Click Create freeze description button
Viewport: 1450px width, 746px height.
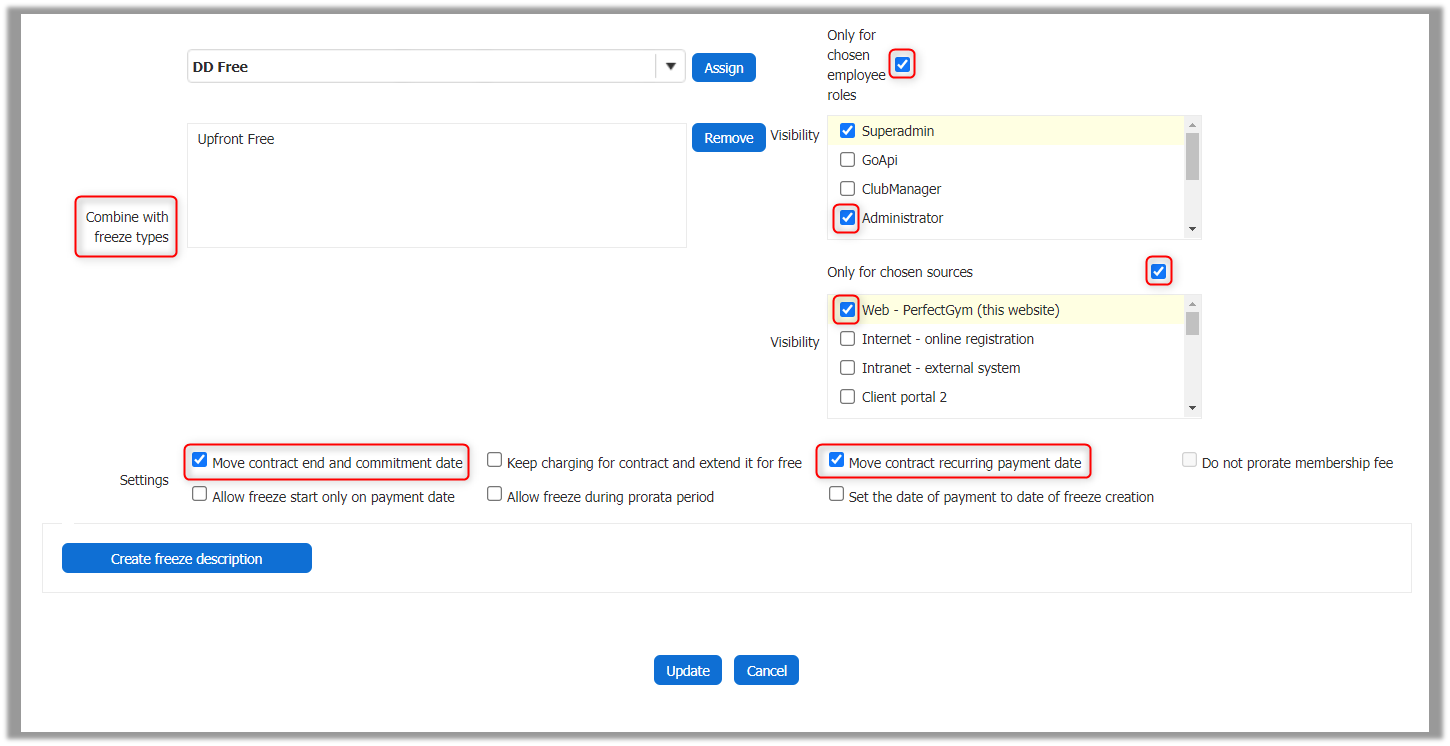click(187, 559)
